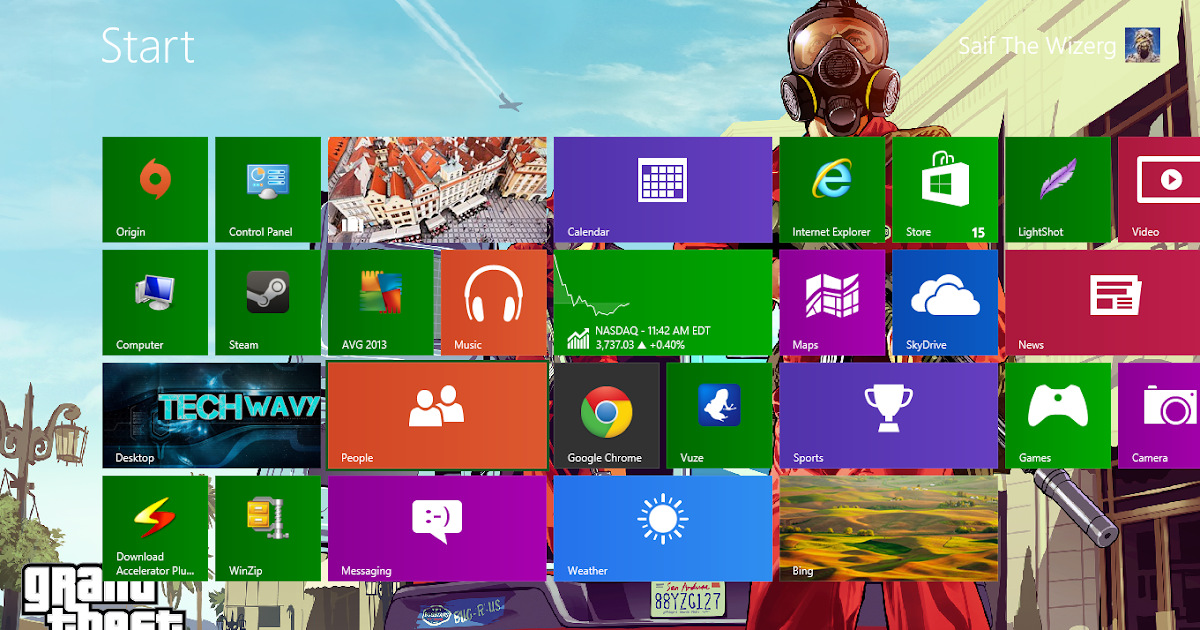Open the News tile
Viewport: 1200px width, 630px height.
point(1102,303)
